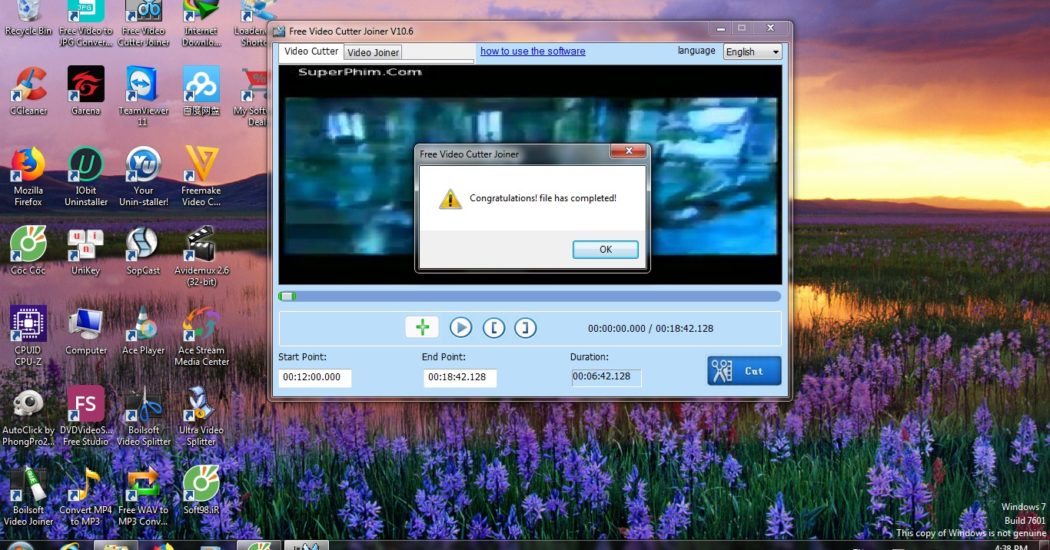Click the play button below the video
Screen dimensions: 1050x550
pyautogui.click(x=460, y=328)
